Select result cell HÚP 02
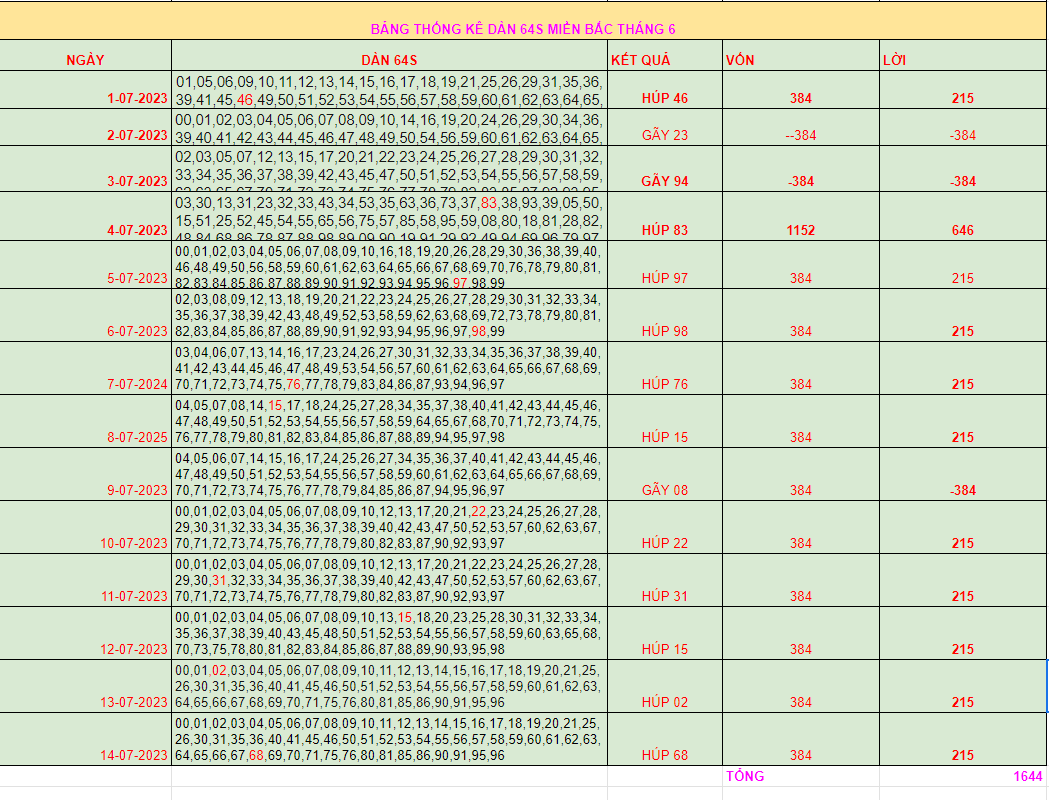 pyautogui.click(x=665, y=686)
